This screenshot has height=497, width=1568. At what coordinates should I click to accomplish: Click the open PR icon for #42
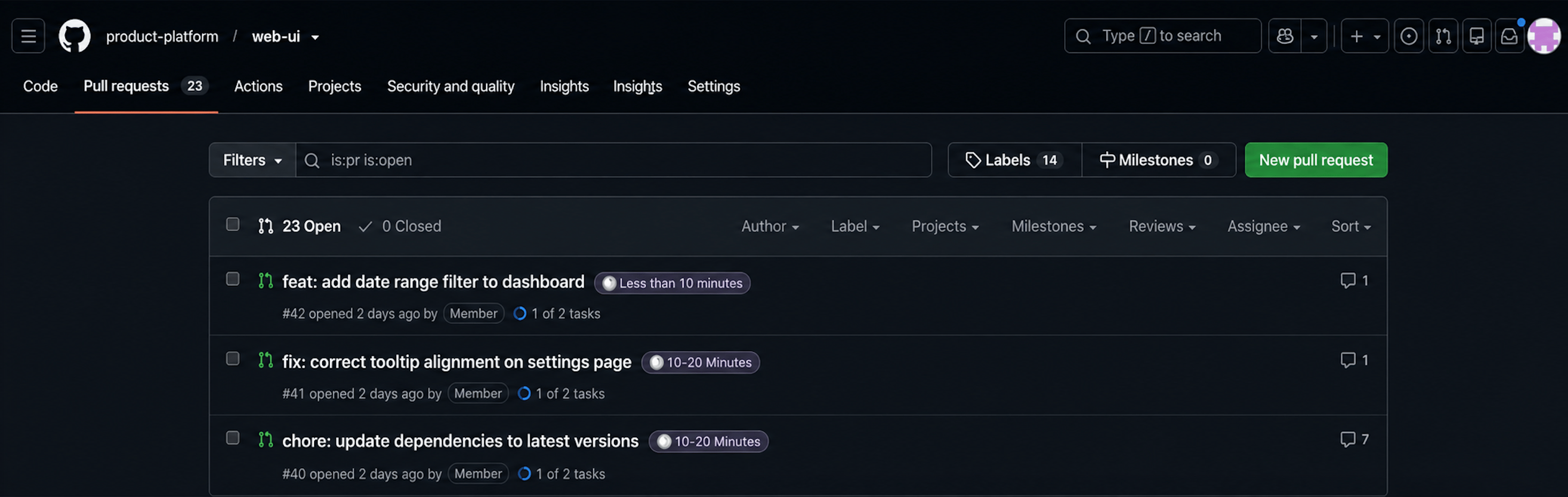[x=266, y=280]
